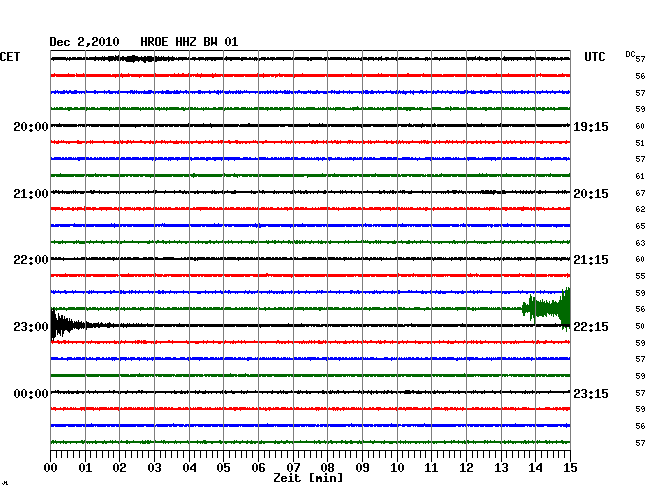
Task: Select the 23:00 CET time label
Action: 31,327
